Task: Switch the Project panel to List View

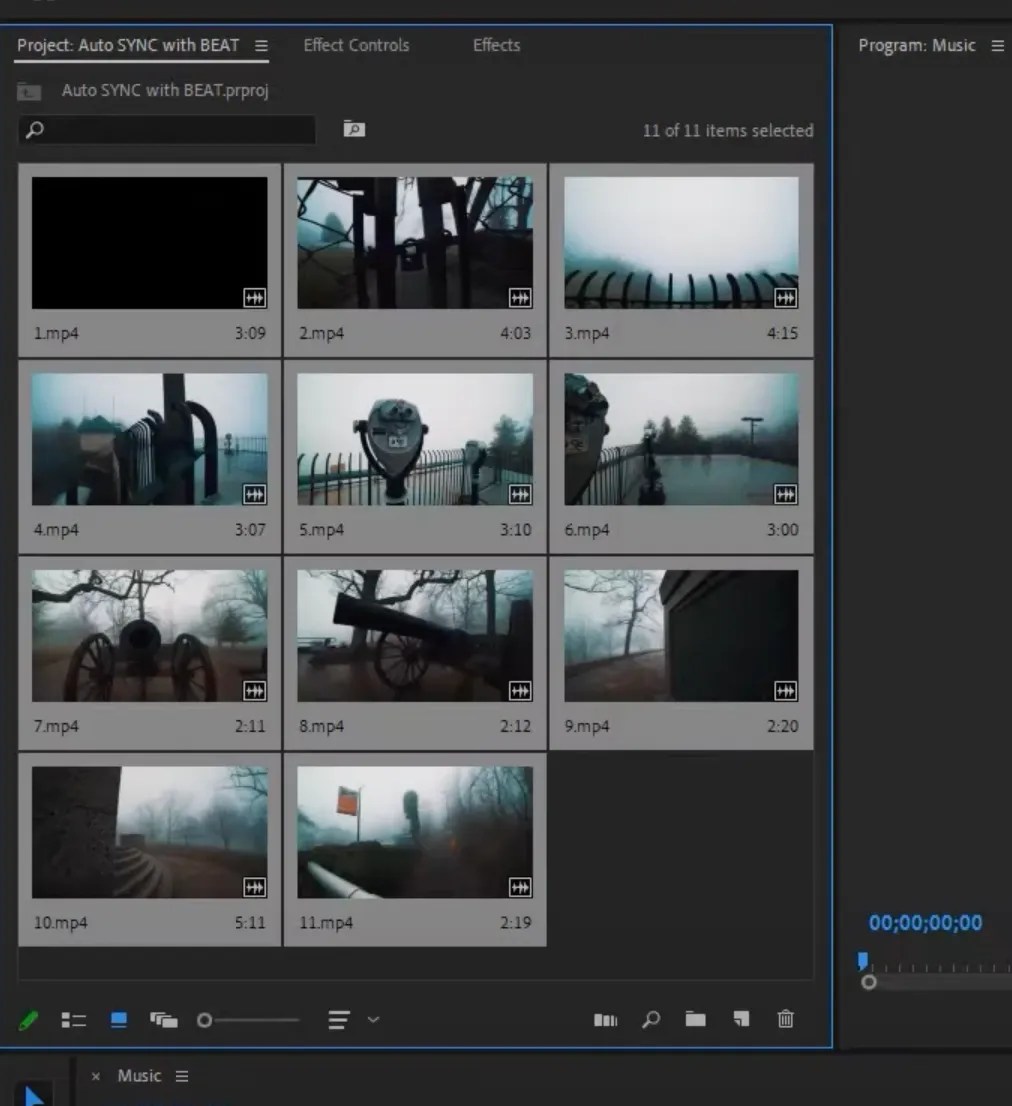Action: 74,1019
